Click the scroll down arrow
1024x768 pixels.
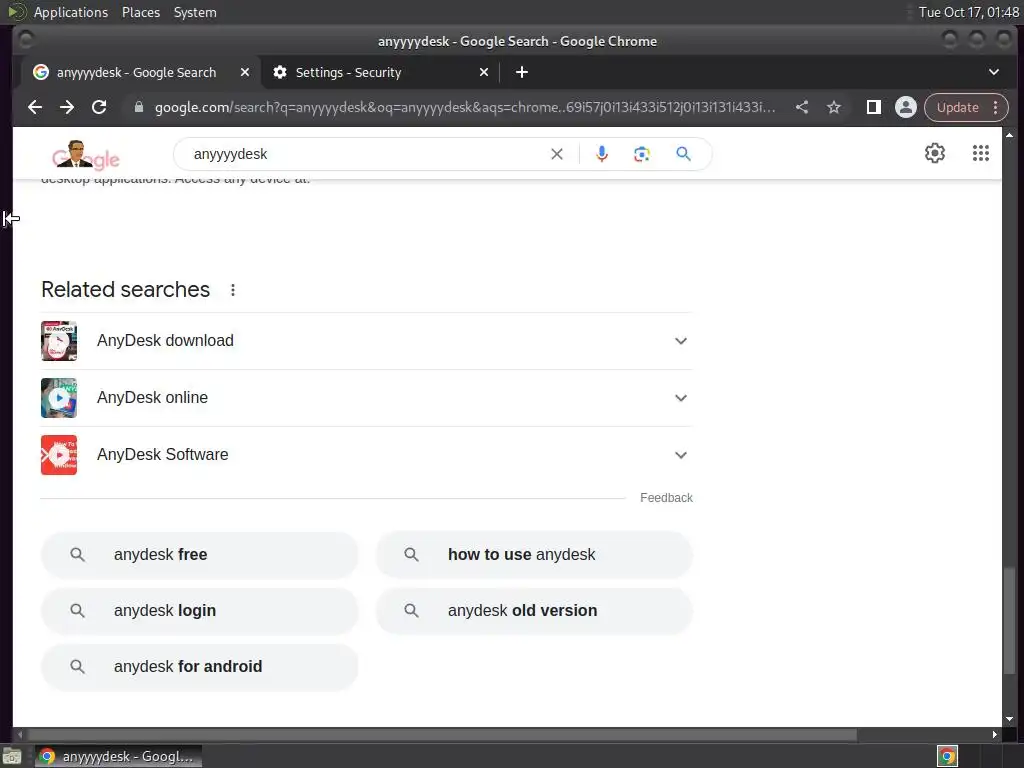[x=1009, y=719]
